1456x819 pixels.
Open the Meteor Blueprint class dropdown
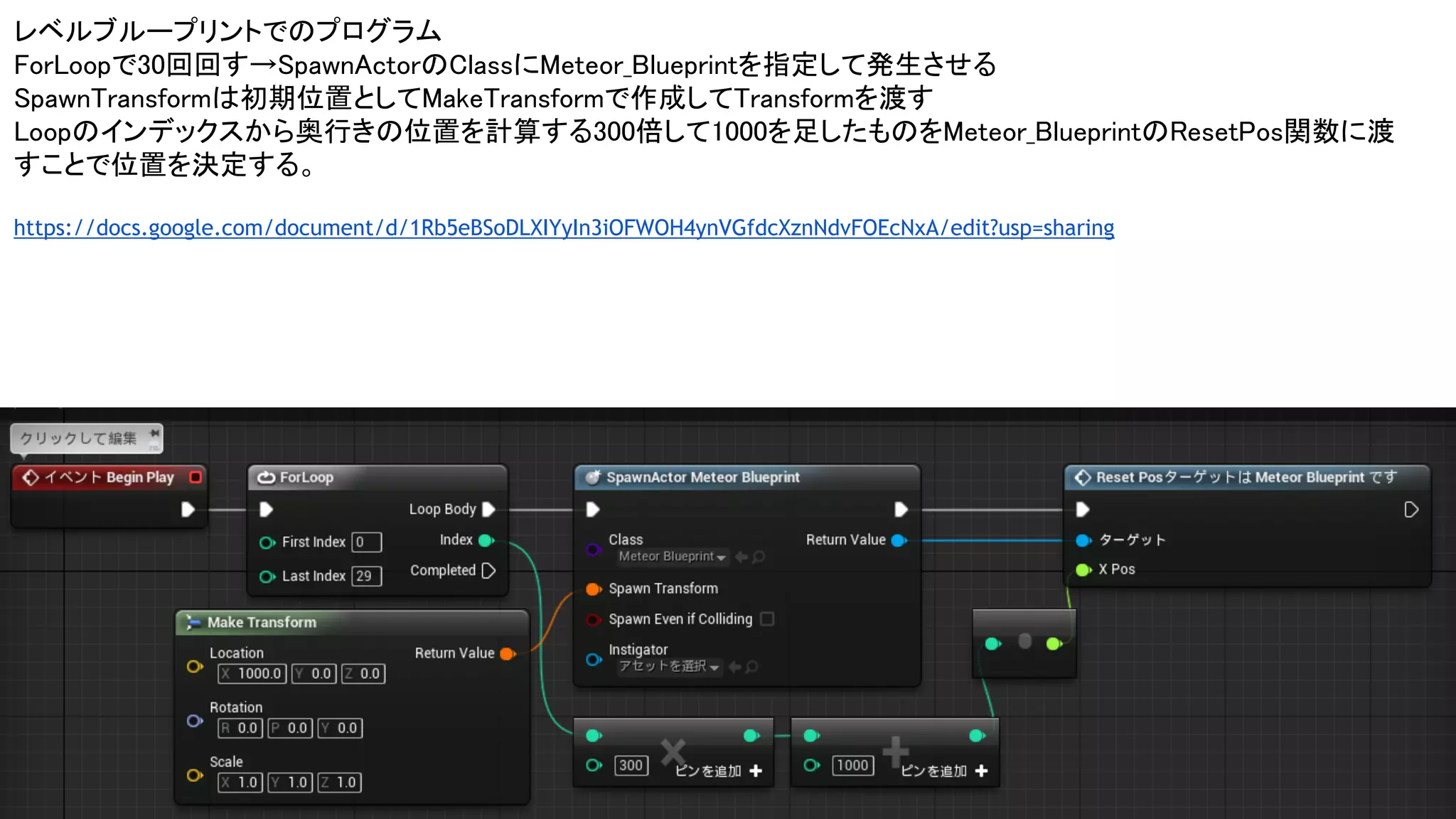tap(672, 557)
